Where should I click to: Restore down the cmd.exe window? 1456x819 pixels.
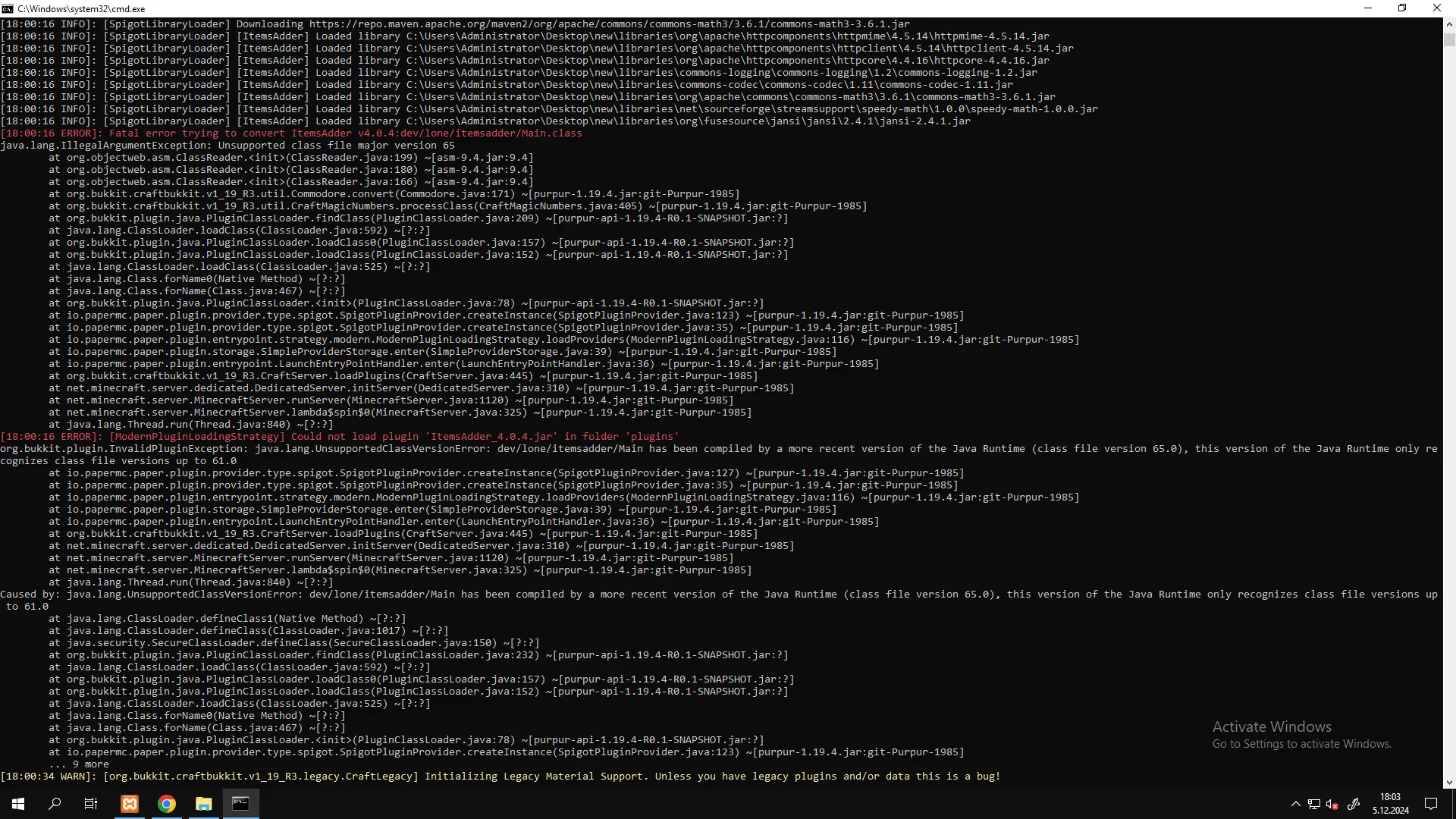(x=1402, y=8)
